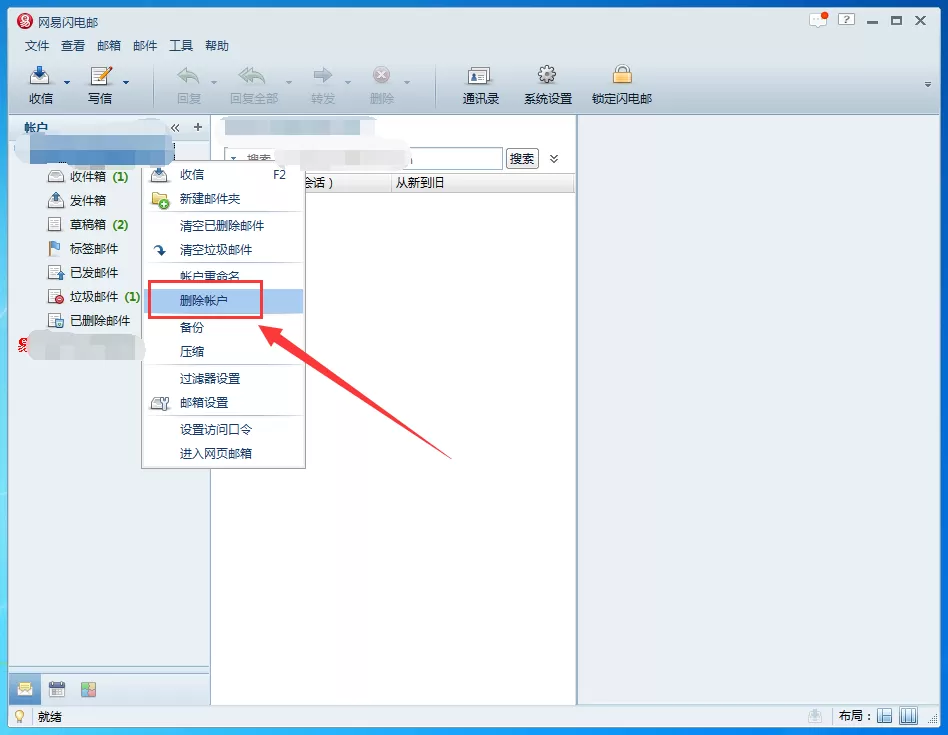948x735 pixels.
Task: Choose 清空垃圾邮件 in context menu
Action: point(223,250)
